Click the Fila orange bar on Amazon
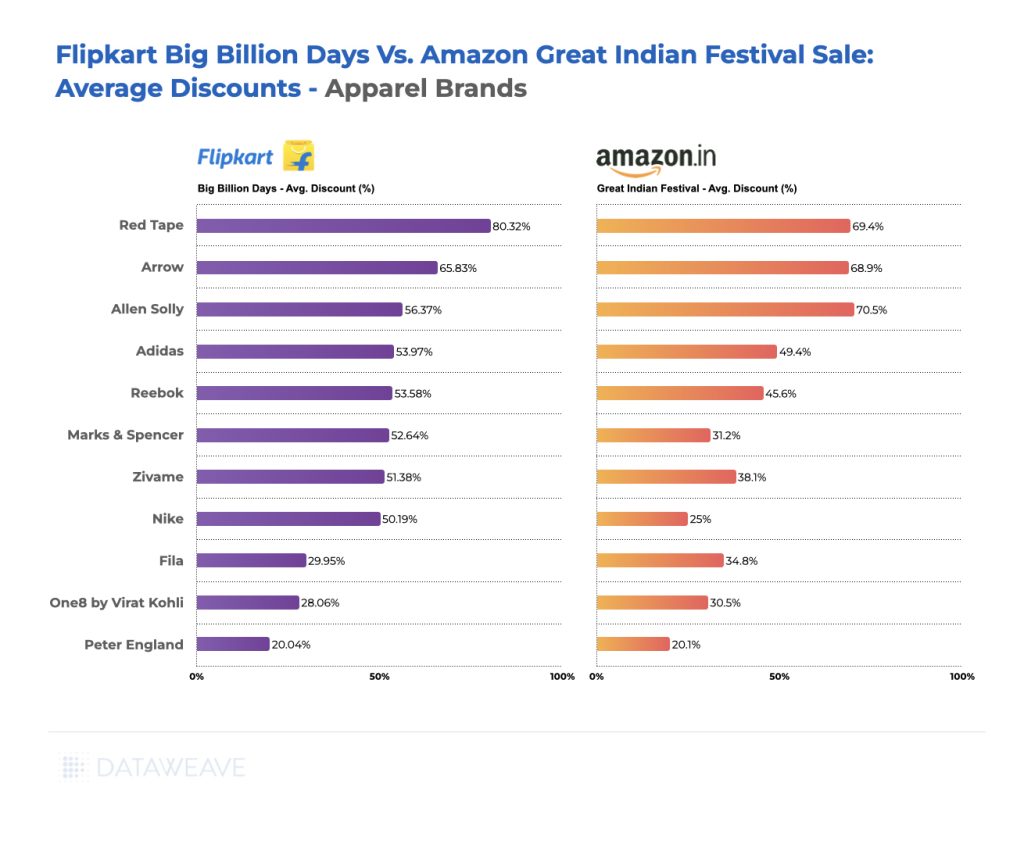 (x=660, y=560)
